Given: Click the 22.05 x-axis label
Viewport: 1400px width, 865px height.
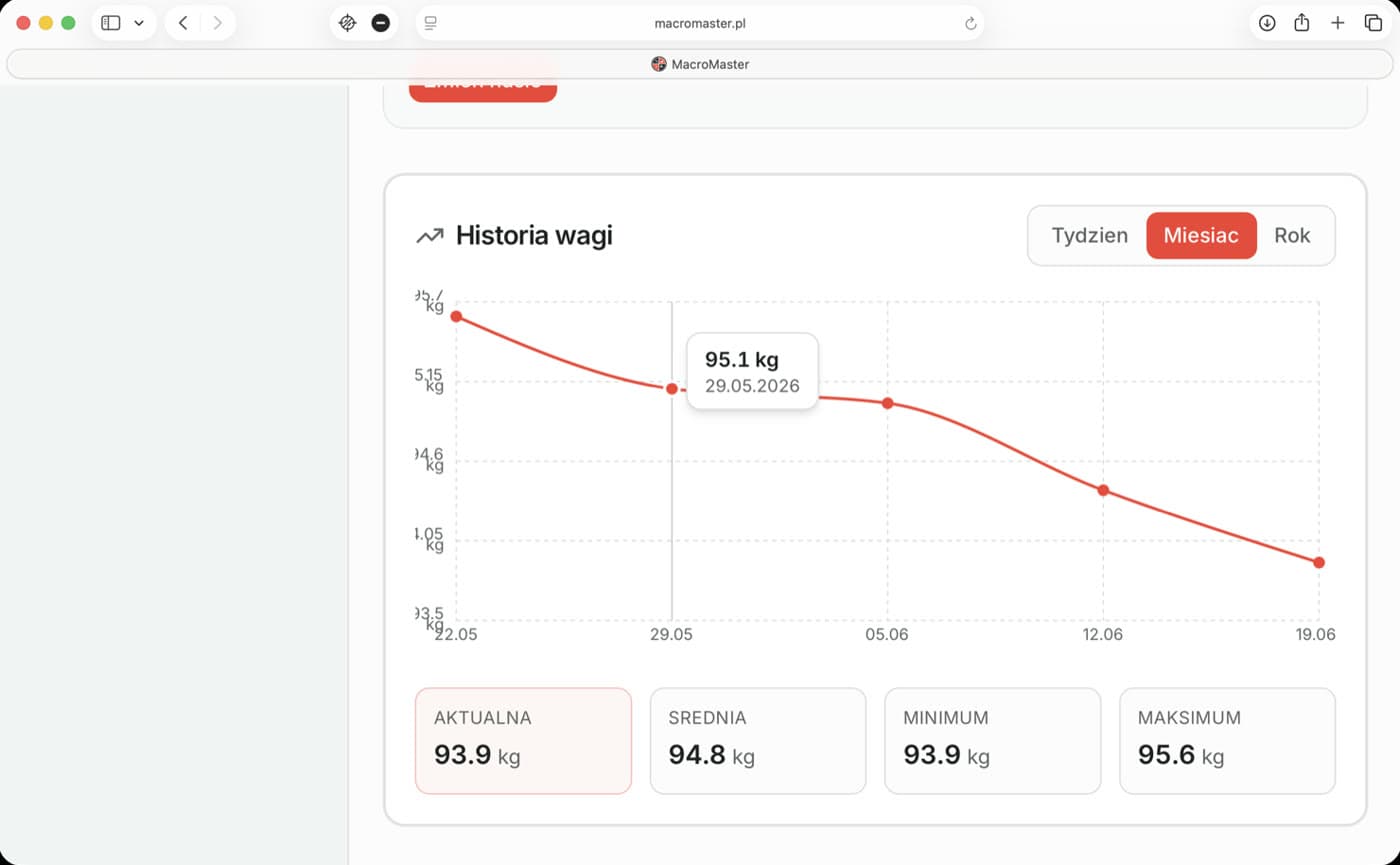Looking at the screenshot, I should point(456,635).
